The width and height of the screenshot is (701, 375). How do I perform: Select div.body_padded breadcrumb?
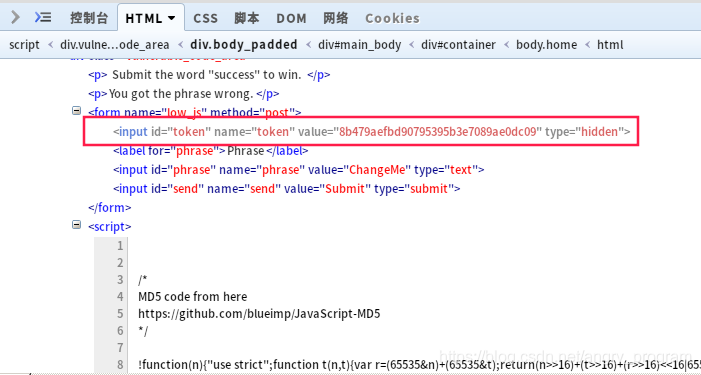point(244,45)
